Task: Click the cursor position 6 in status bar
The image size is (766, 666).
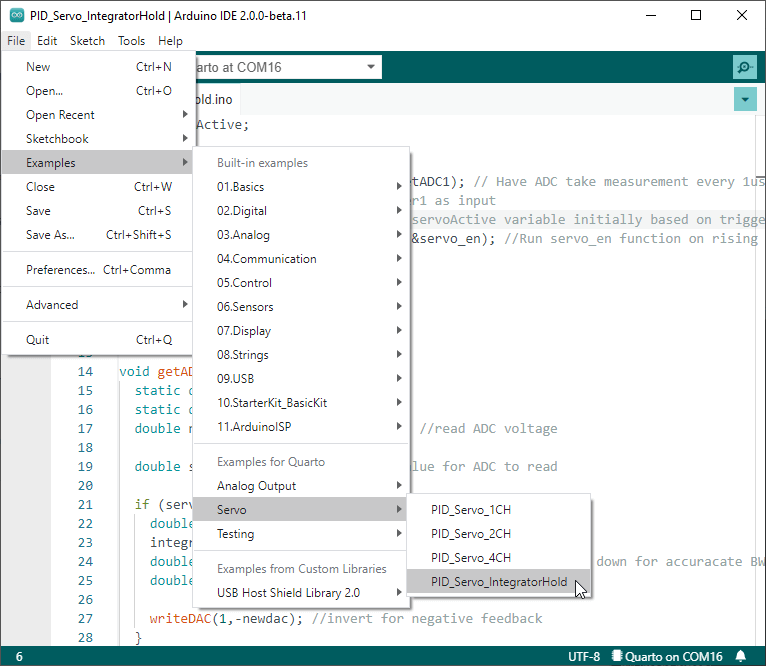Action: pos(19,656)
